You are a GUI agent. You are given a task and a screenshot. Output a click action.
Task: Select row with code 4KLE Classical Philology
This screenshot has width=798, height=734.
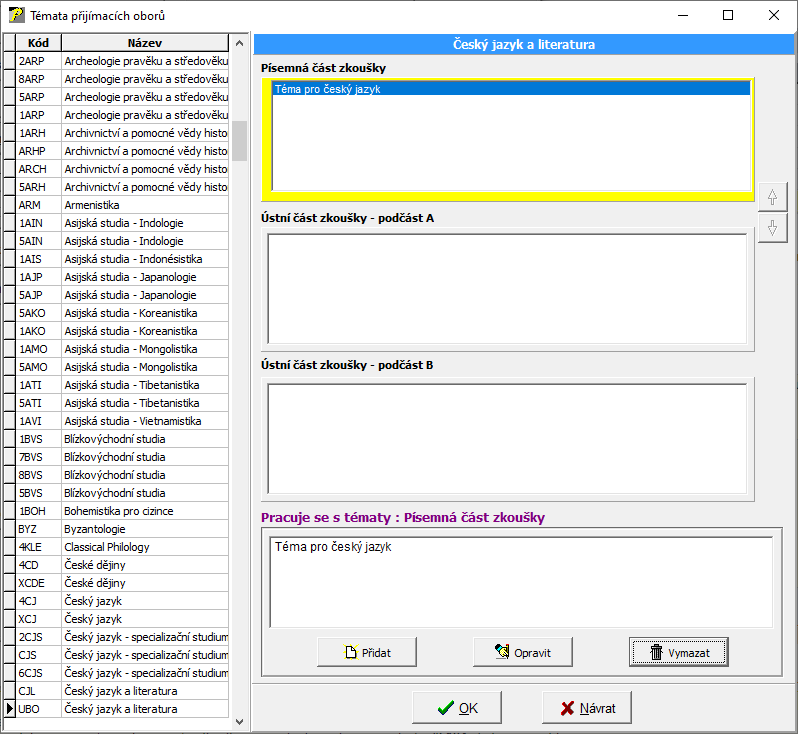click(144, 547)
